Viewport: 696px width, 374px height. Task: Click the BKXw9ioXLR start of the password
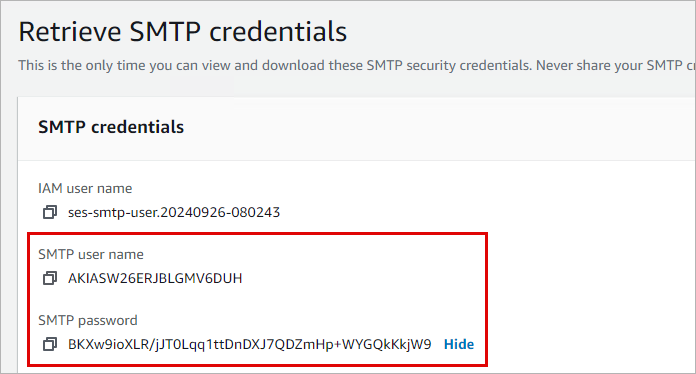[x=108, y=344]
